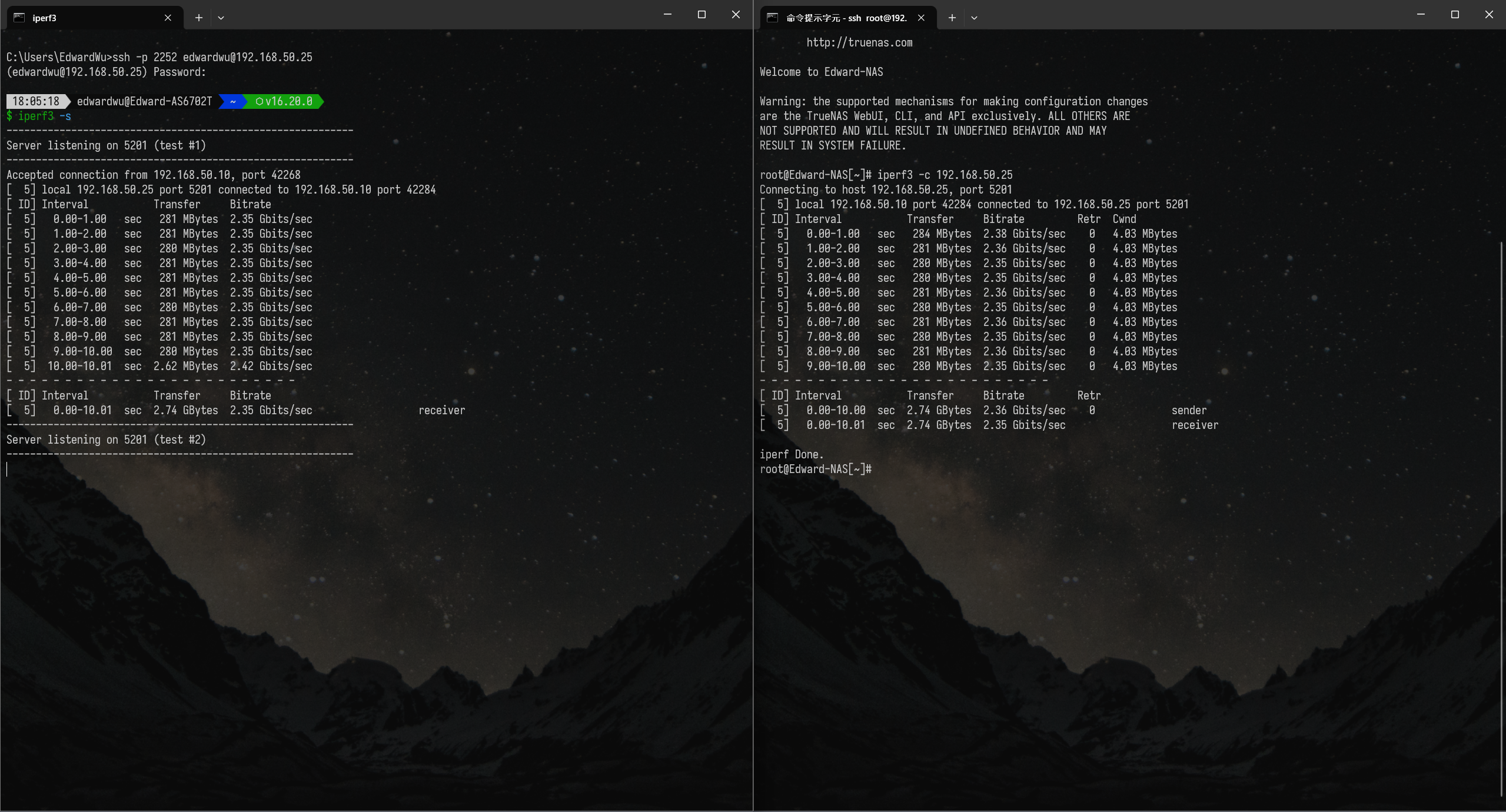Close the iperf3 terminal window

pyautogui.click(x=736, y=15)
